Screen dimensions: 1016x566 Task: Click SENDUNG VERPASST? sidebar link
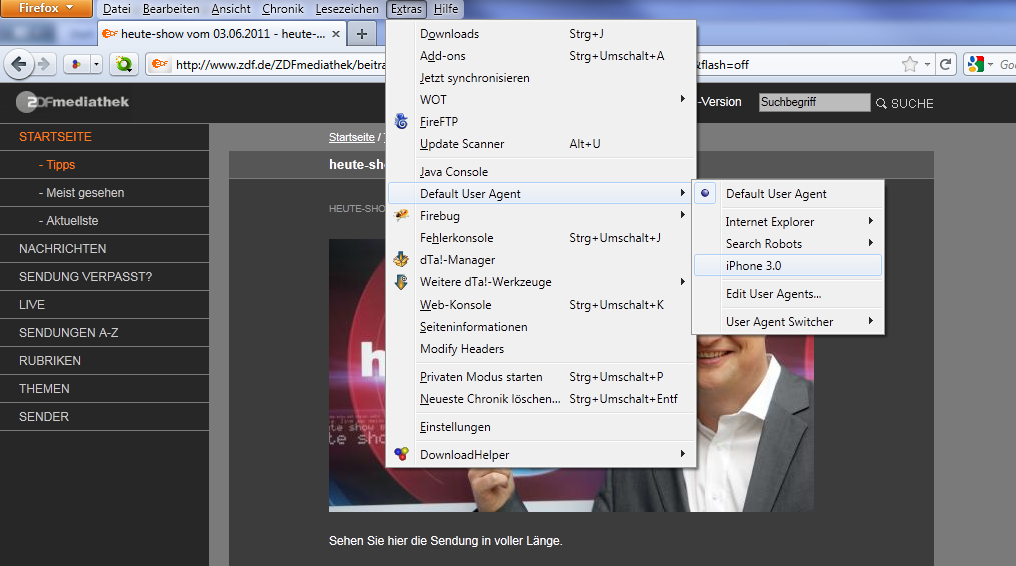tap(86, 277)
